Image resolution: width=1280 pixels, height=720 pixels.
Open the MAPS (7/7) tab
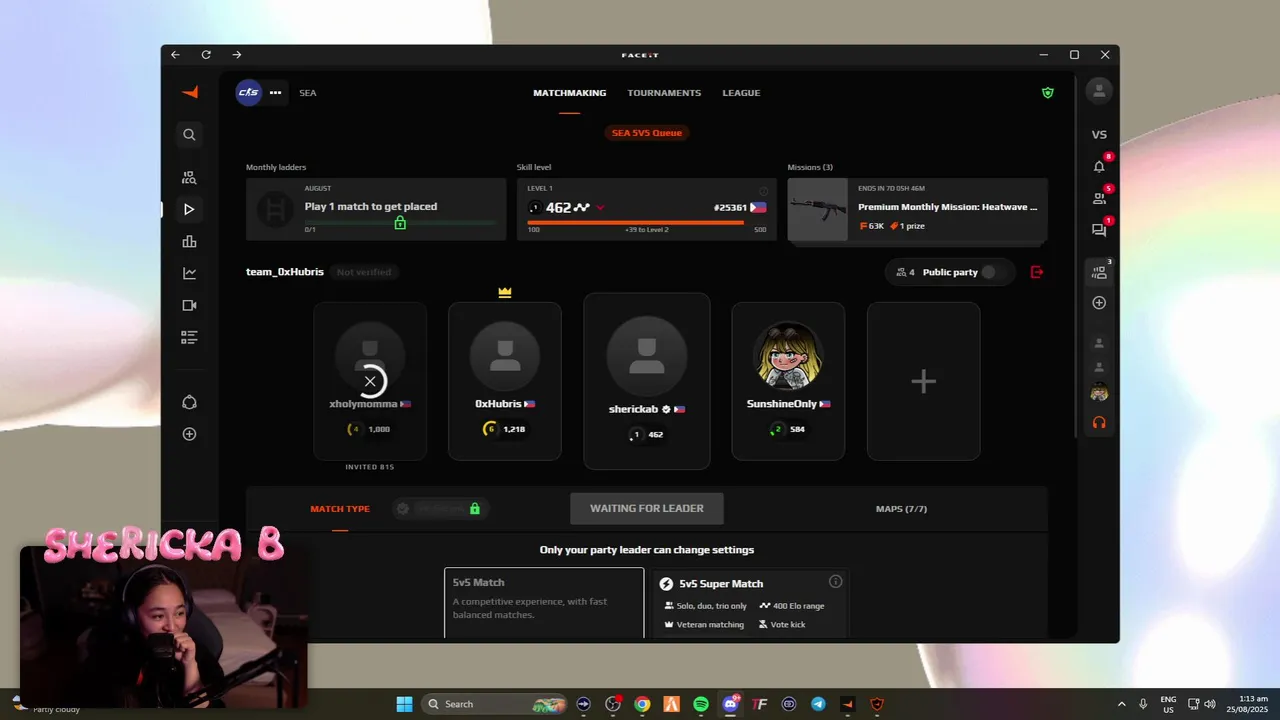coord(901,509)
